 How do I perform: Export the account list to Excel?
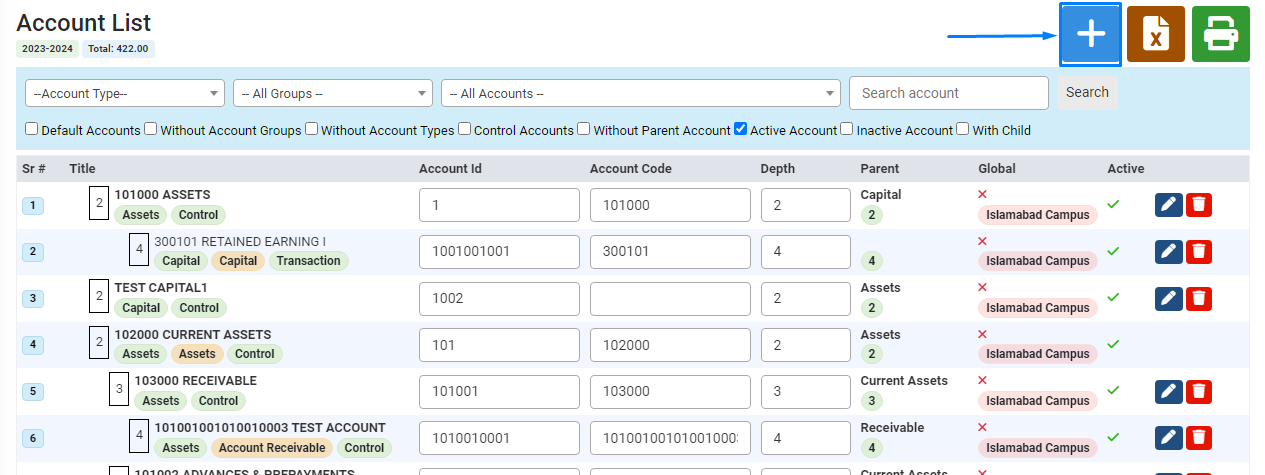tap(1155, 35)
